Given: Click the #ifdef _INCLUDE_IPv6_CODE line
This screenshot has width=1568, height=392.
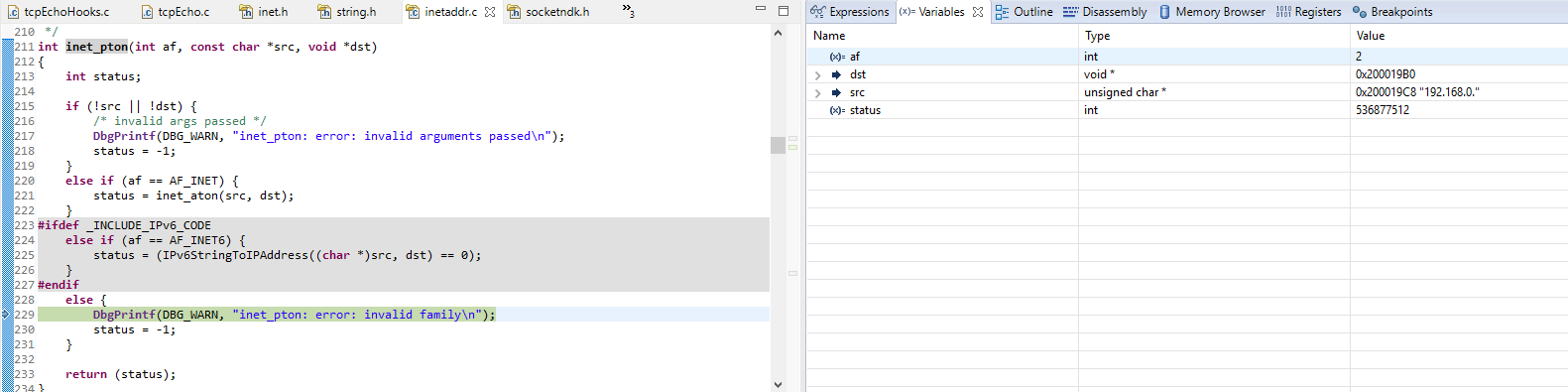Looking at the screenshot, I should point(124,225).
